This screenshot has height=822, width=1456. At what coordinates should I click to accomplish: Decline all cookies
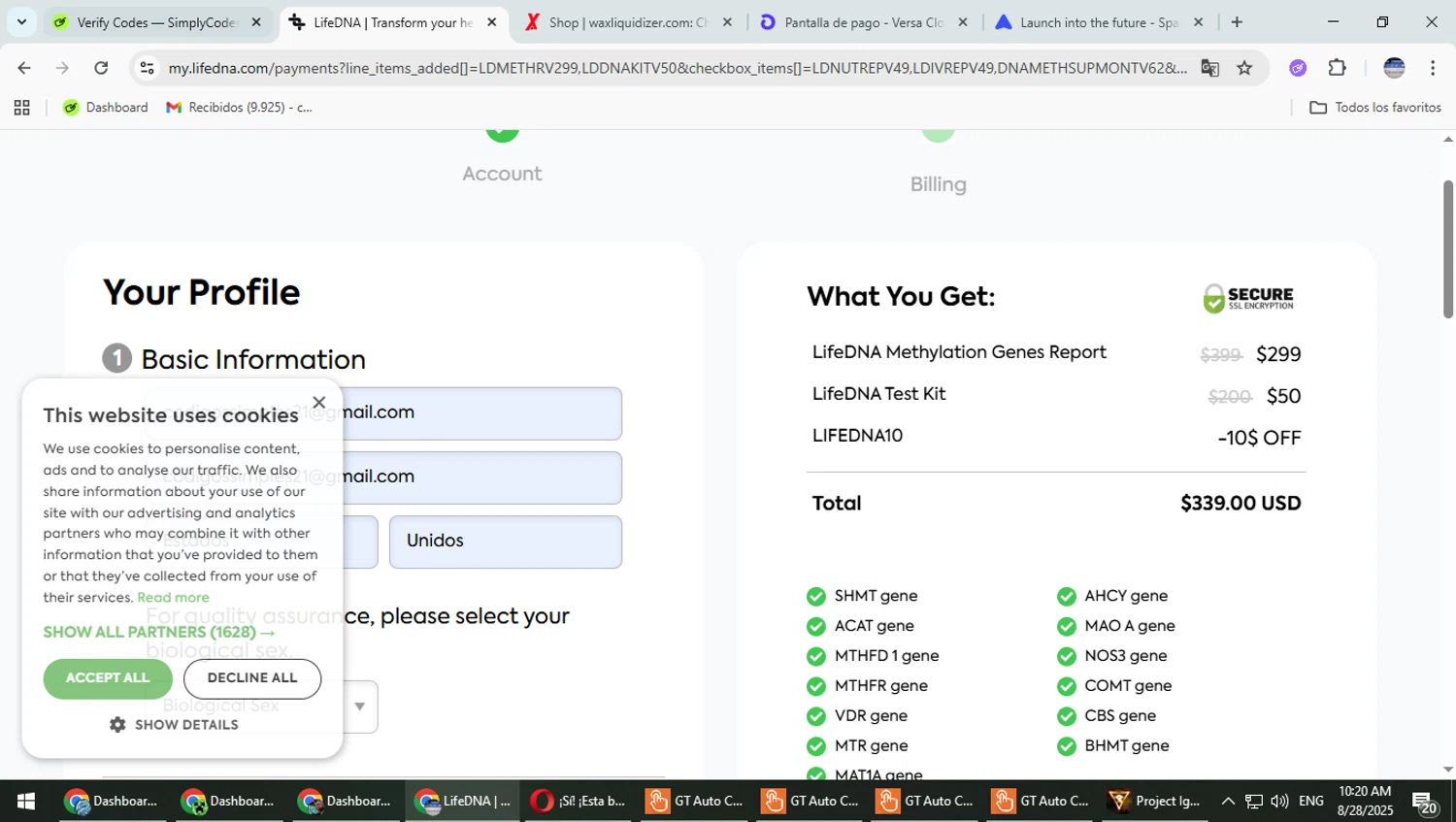[x=252, y=678]
